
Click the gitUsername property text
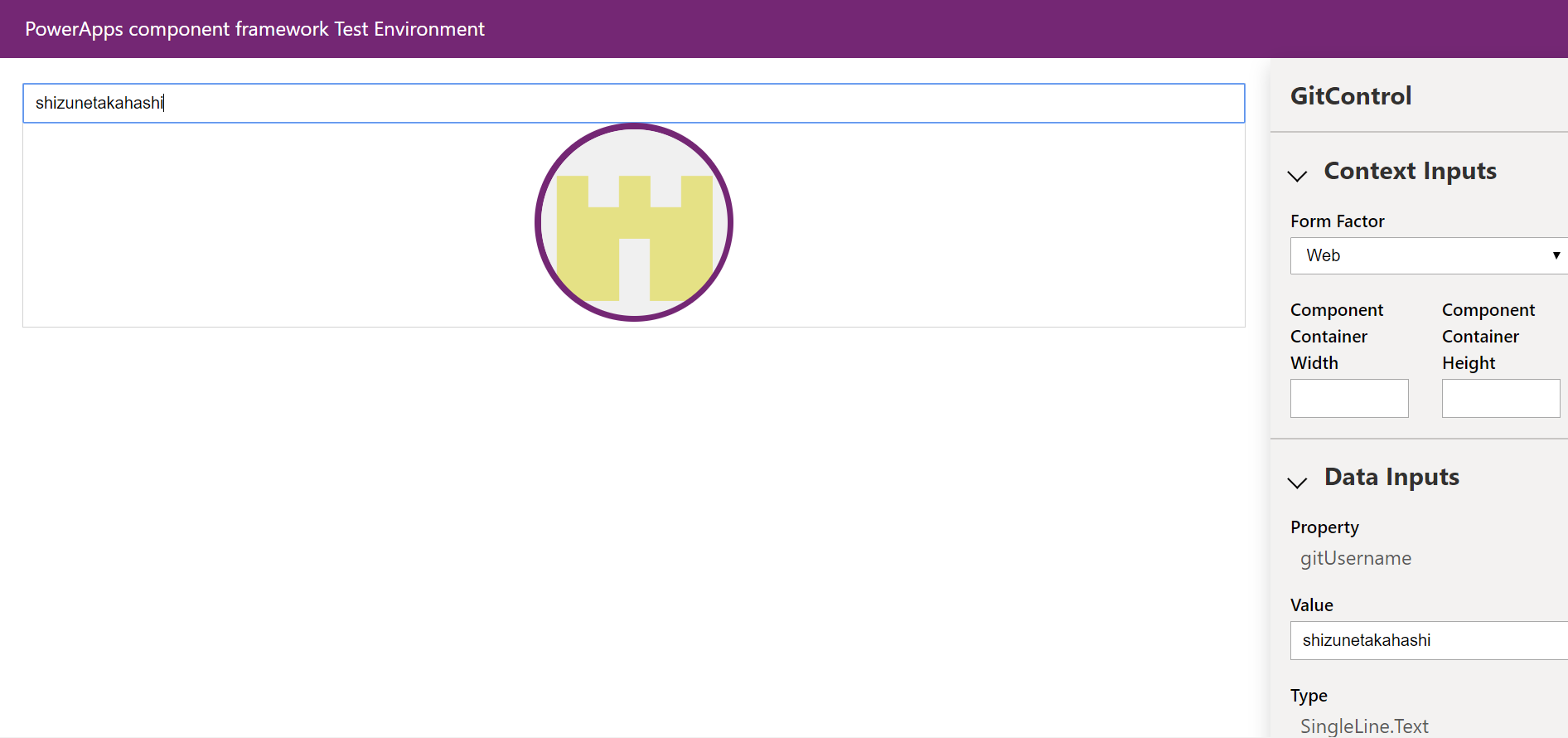coord(1356,558)
